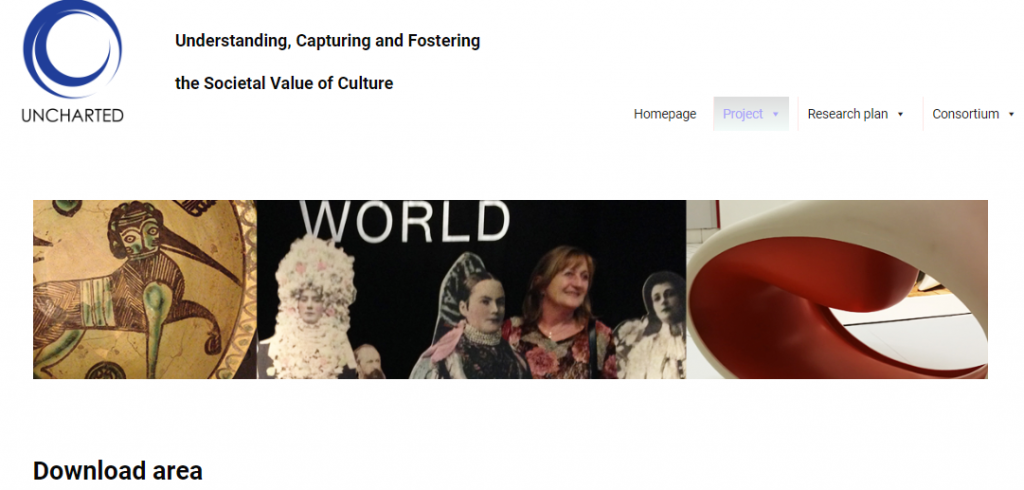Click the cut-out woman in white dress
The height and width of the screenshot is (490, 1024).
point(653,325)
